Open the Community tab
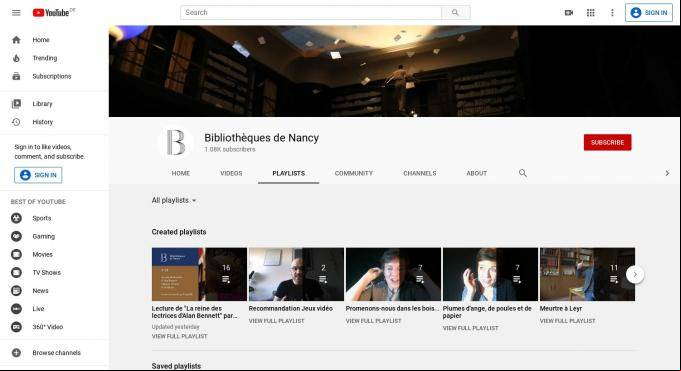681x371 pixels. tap(354, 173)
